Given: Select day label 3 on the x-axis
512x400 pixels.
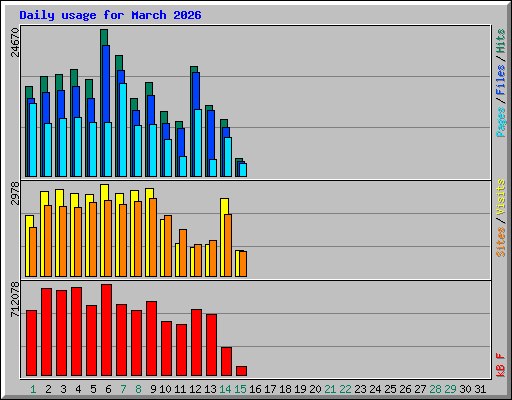Looking at the screenshot, I should point(63,389).
